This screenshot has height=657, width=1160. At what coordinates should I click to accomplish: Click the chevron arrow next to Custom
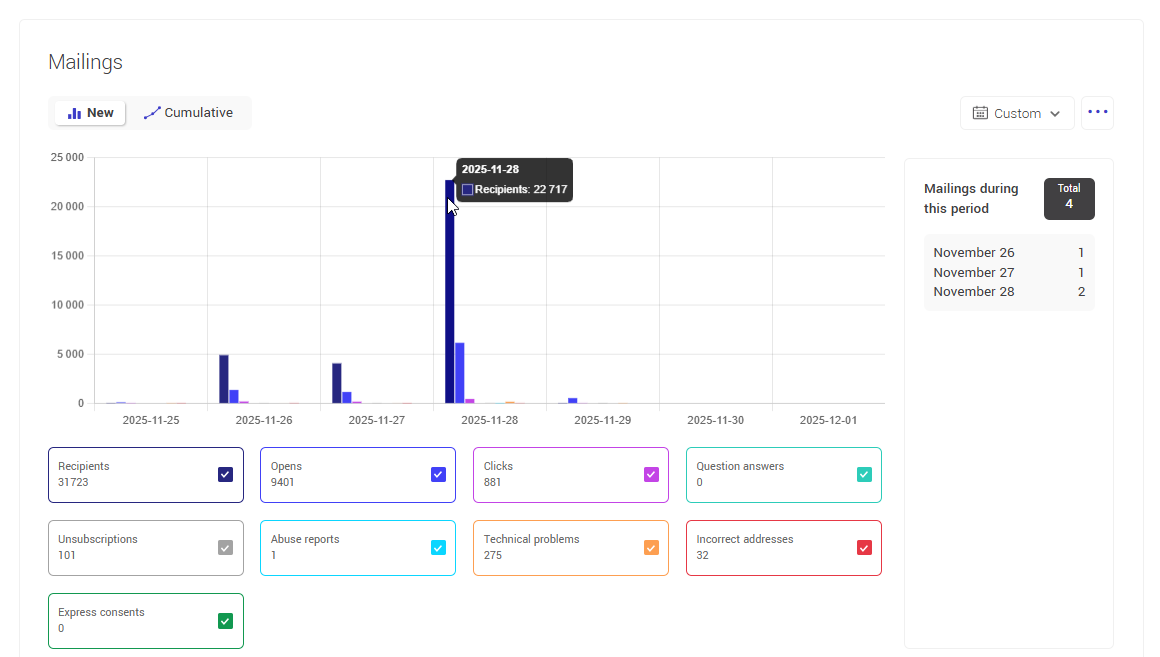pos(1054,114)
